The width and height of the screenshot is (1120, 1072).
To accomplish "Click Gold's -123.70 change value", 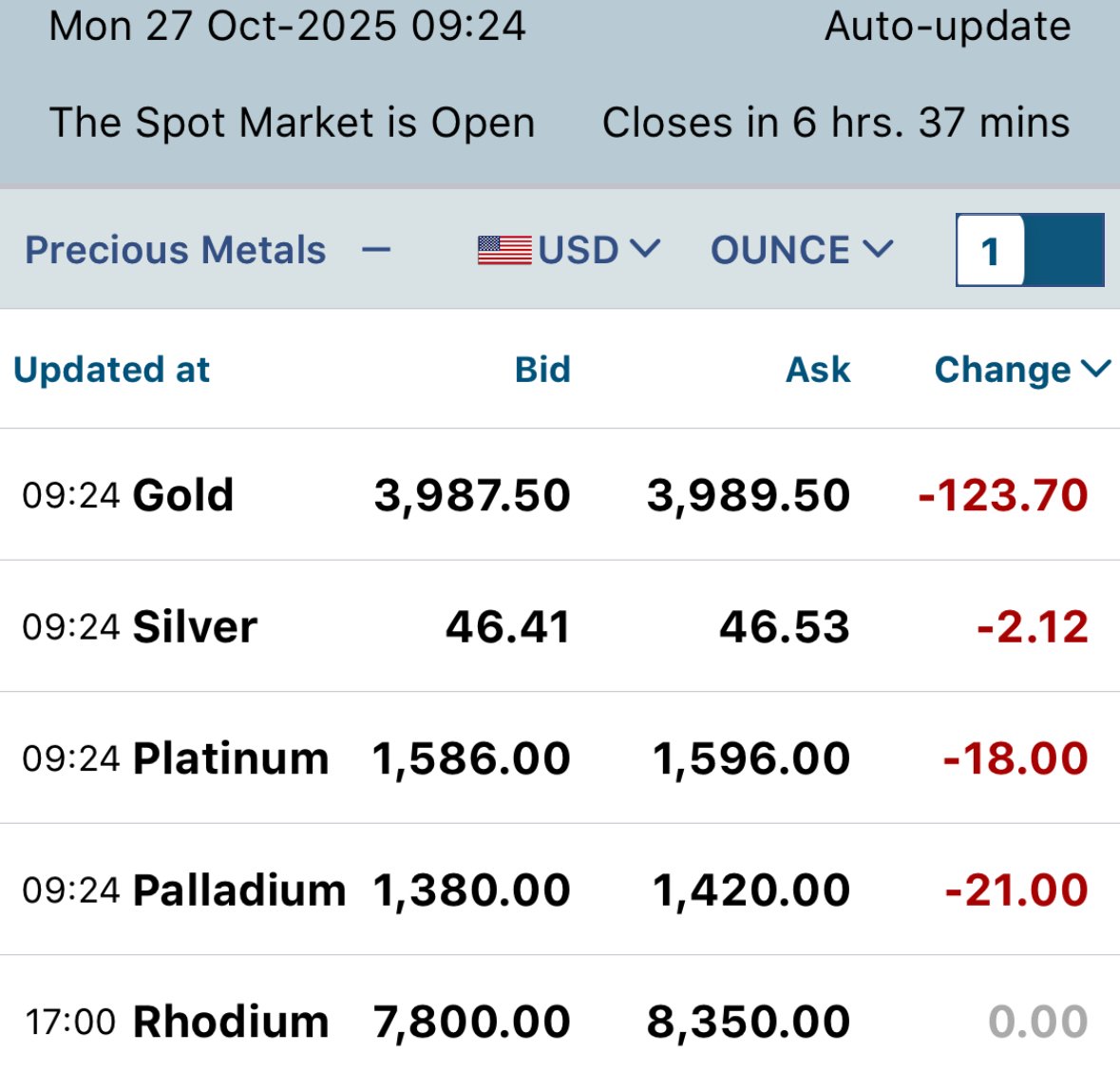I will click(1002, 495).
